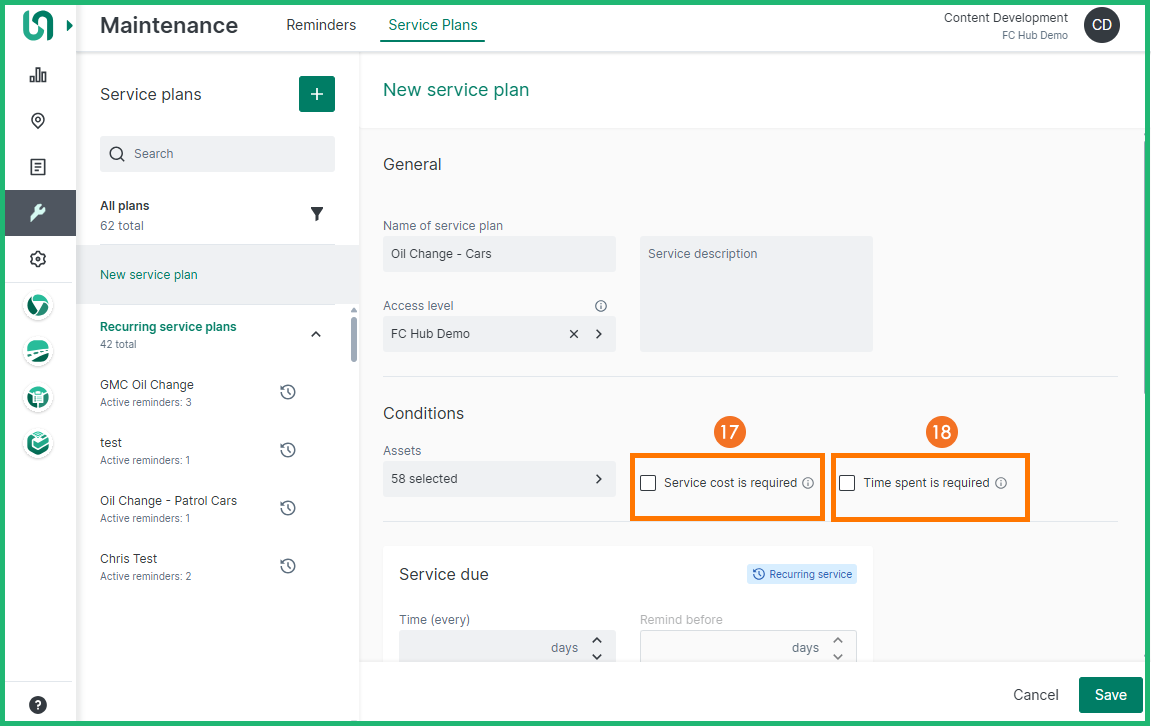Expand the Assets 58 selected selector
This screenshot has width=1151, height=726.
click(x=599, y=479)
